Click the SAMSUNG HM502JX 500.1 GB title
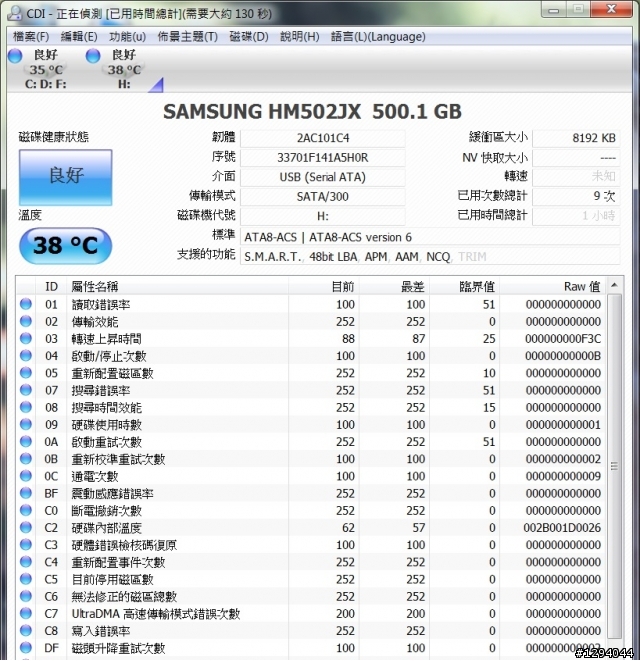This screenshot has height=661, width=640. [x=312, y=112]
